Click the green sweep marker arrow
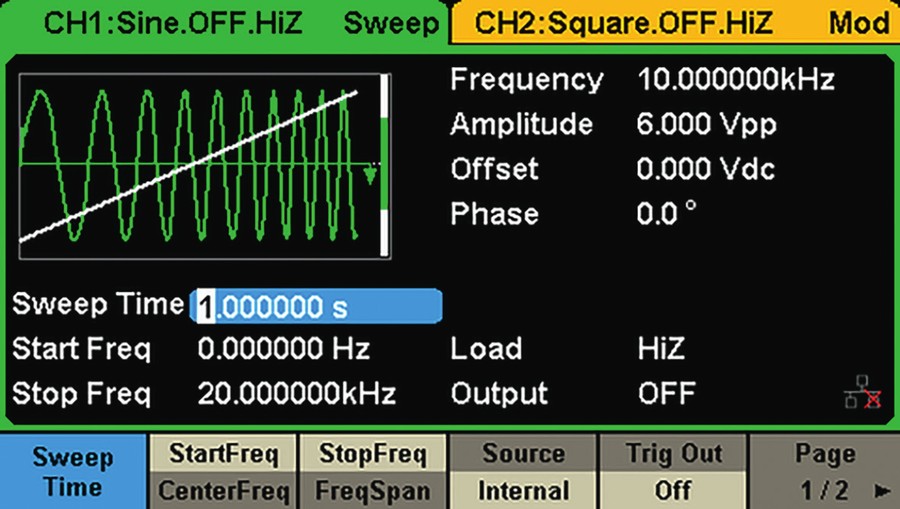900x509 pixels. (x=371, y=174)
